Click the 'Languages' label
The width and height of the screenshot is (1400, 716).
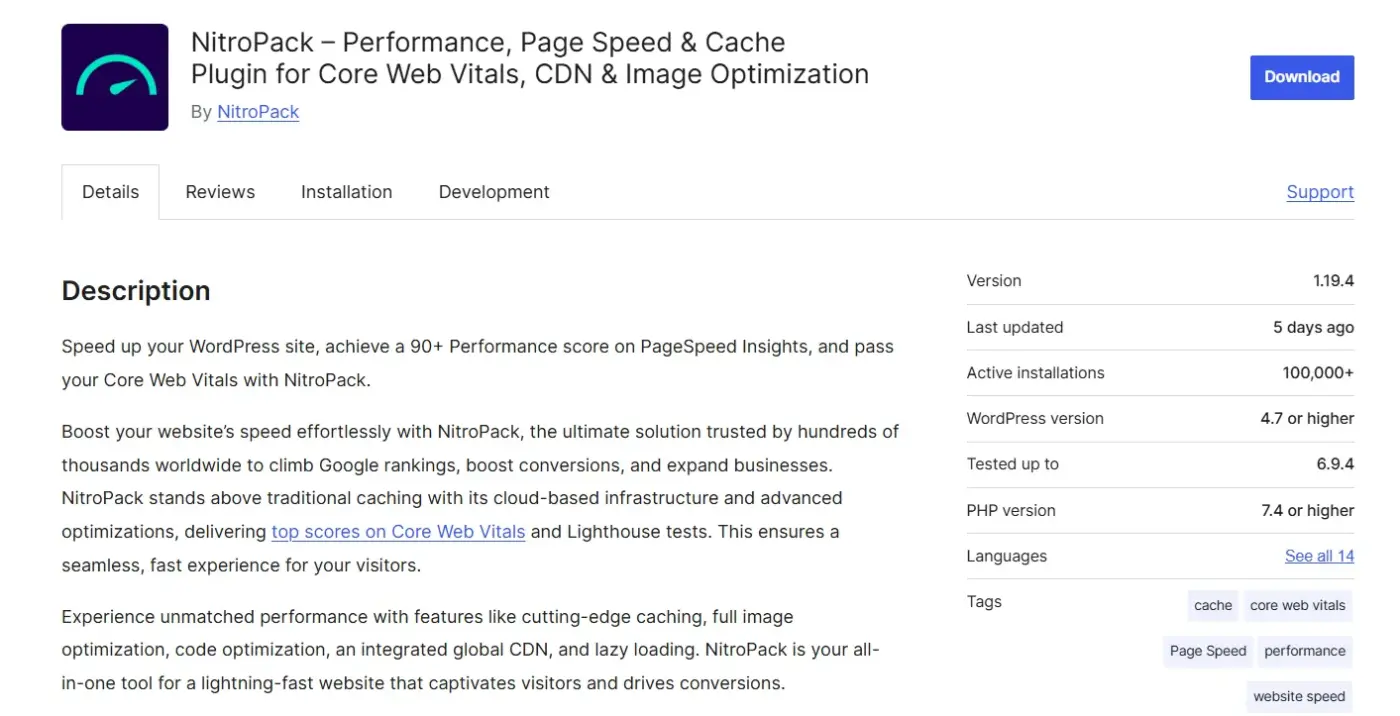click(x=1006, y=556)
